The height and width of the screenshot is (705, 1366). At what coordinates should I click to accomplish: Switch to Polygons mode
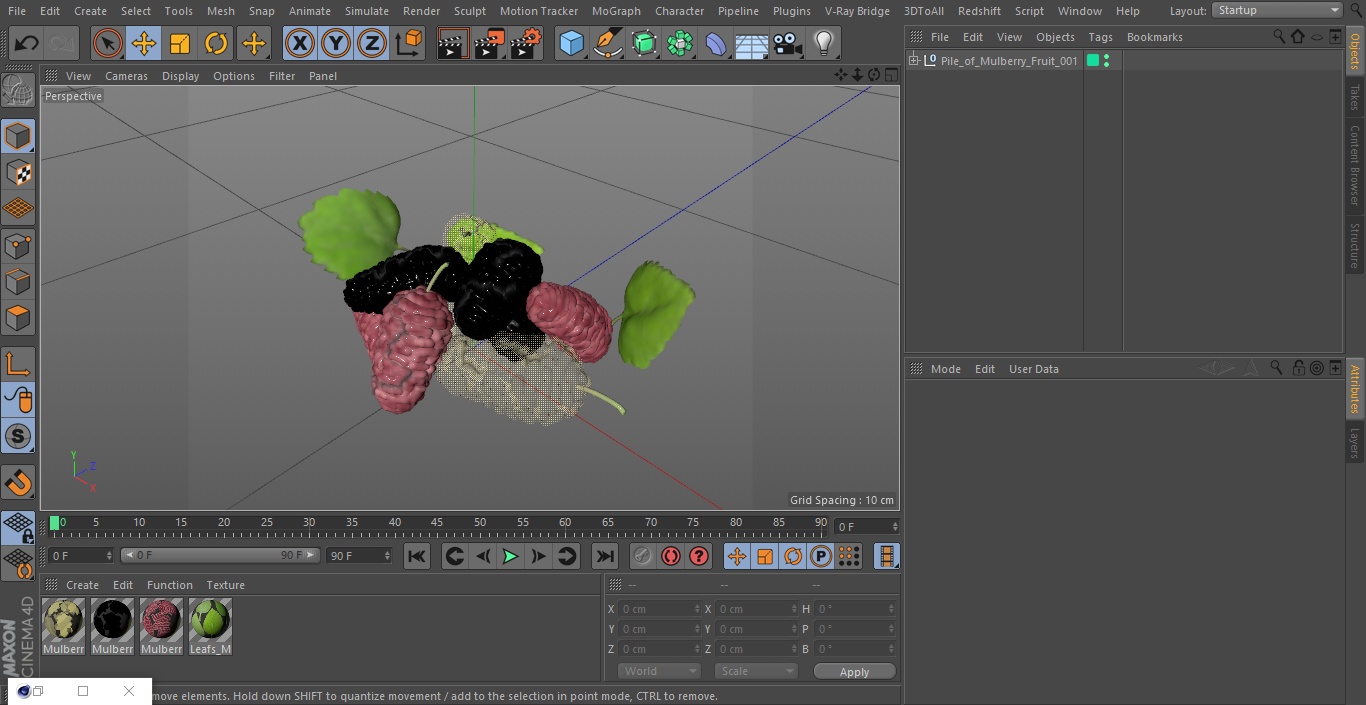click(18, 319)
